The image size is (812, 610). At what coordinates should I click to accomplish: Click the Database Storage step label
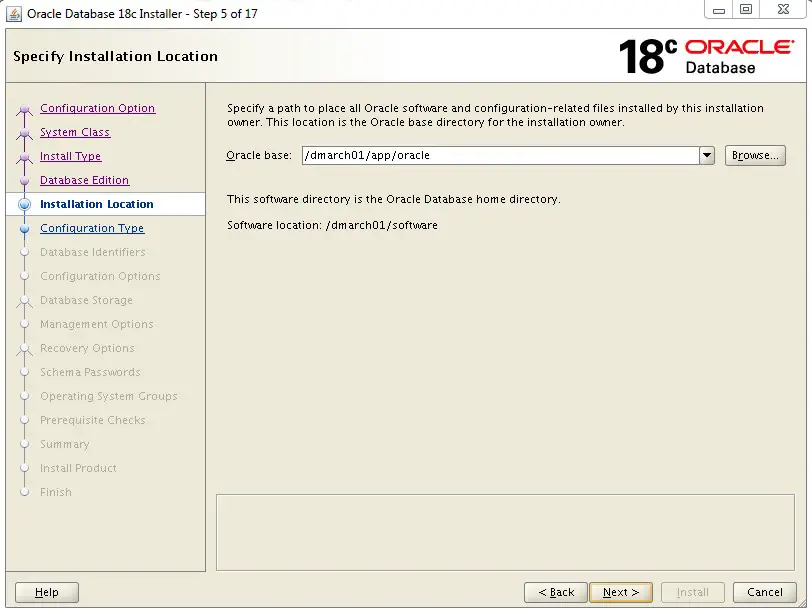(86, 300)
